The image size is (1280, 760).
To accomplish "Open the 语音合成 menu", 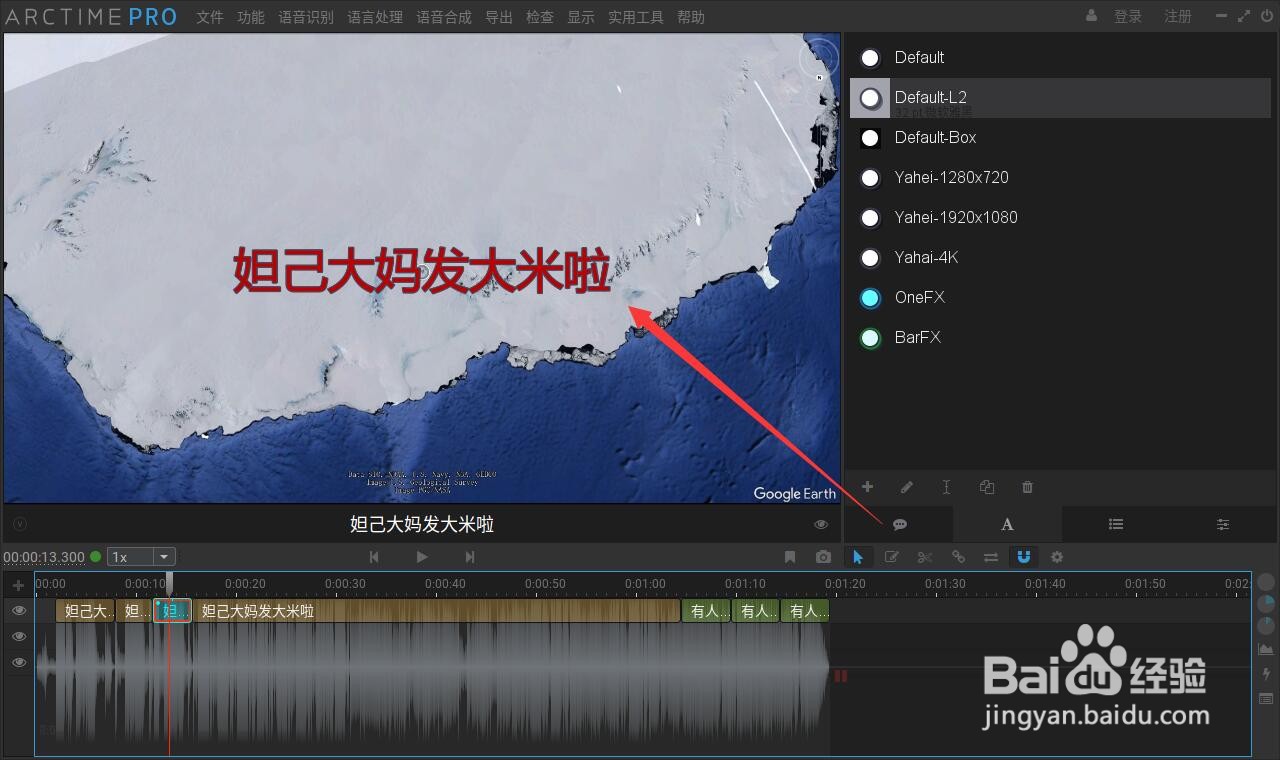I will click(x=444, y=17).
